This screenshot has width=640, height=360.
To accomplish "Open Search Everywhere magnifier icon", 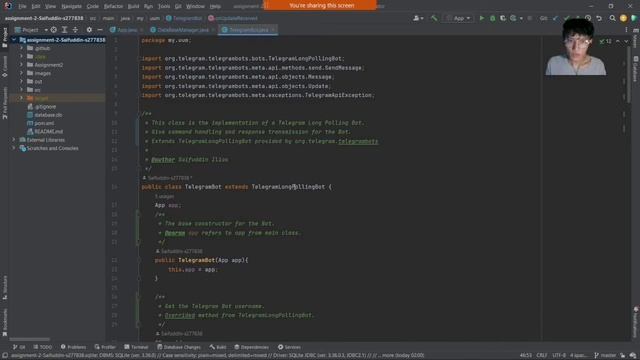I will tap(613, 18).
